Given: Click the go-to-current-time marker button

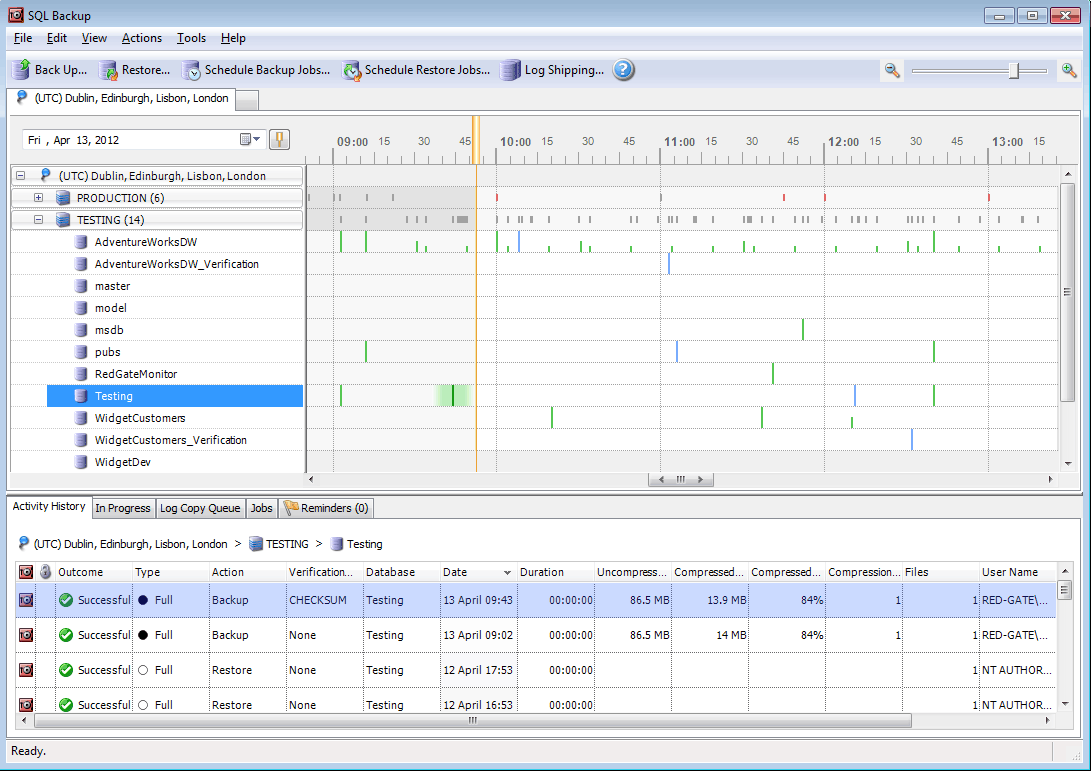Looking at the screenshot, I should [x=279, y=139].
